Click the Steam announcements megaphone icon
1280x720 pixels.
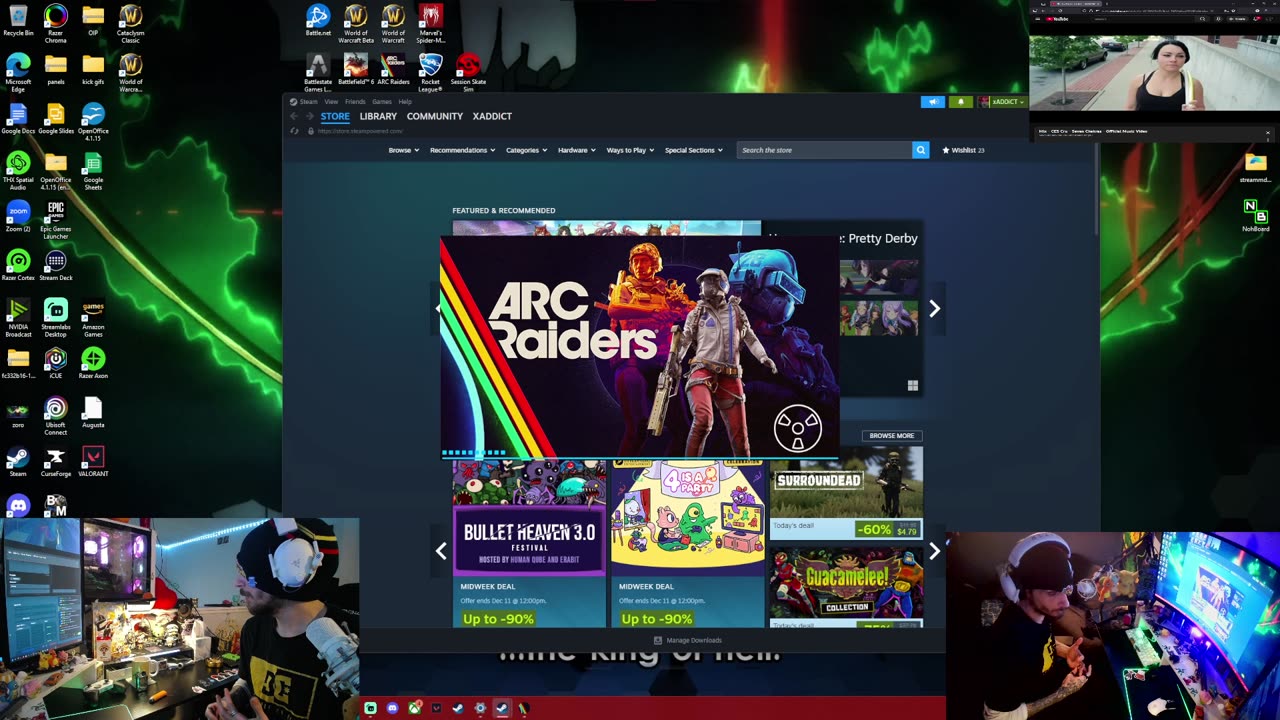[x=932, y=101]
